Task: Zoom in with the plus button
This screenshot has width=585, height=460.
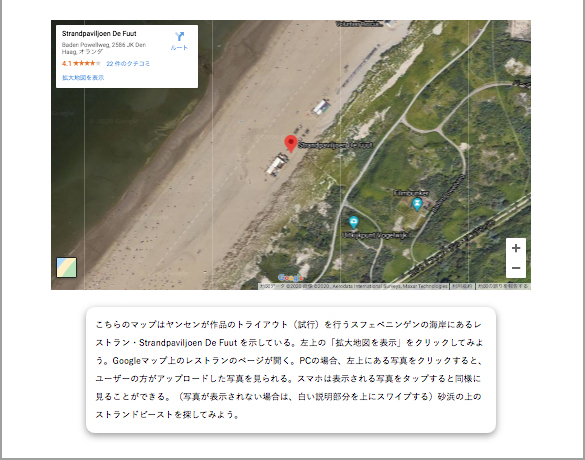Action: click(x=516, y=248)
